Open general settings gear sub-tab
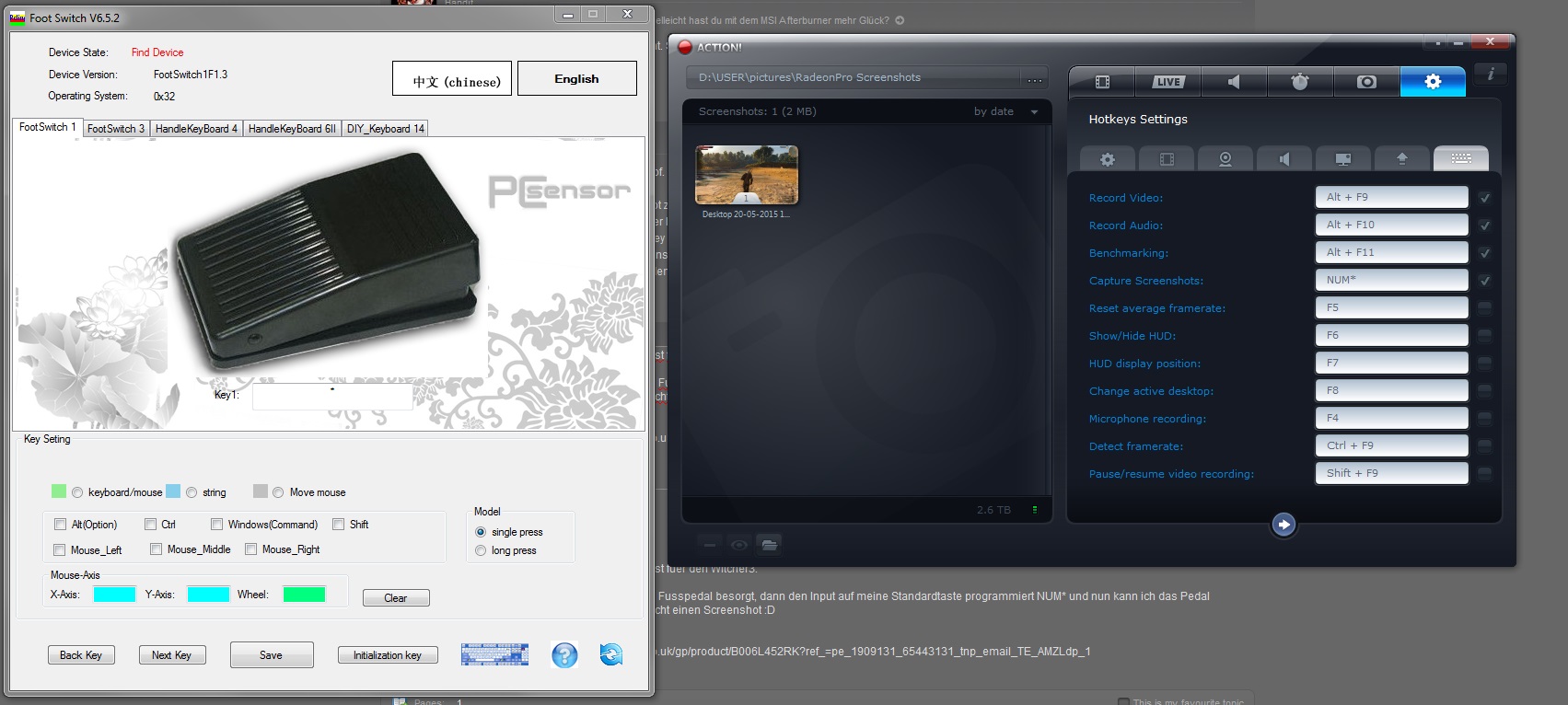 (x=1108, y=159)
